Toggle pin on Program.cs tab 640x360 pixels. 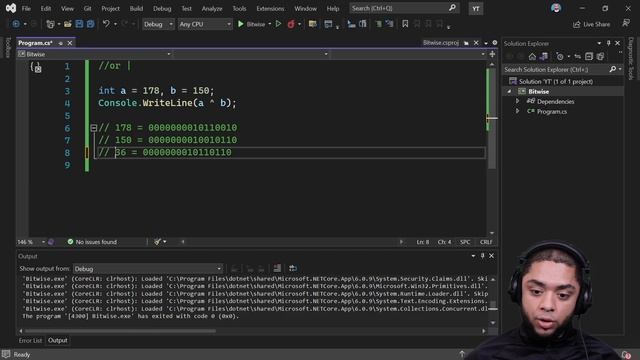[x=61, y=43]
